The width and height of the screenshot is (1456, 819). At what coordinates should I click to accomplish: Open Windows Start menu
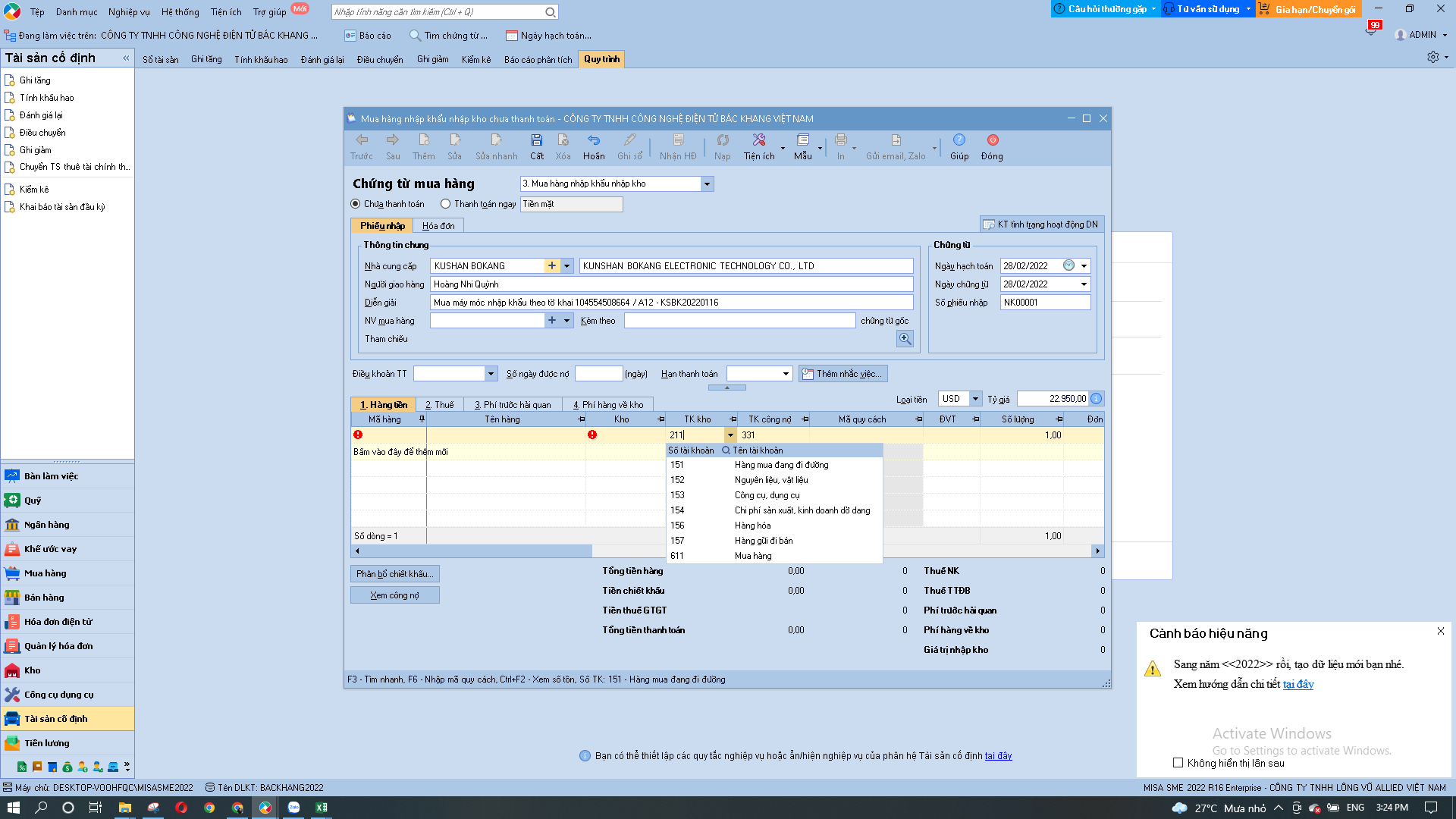coord(13,808)
